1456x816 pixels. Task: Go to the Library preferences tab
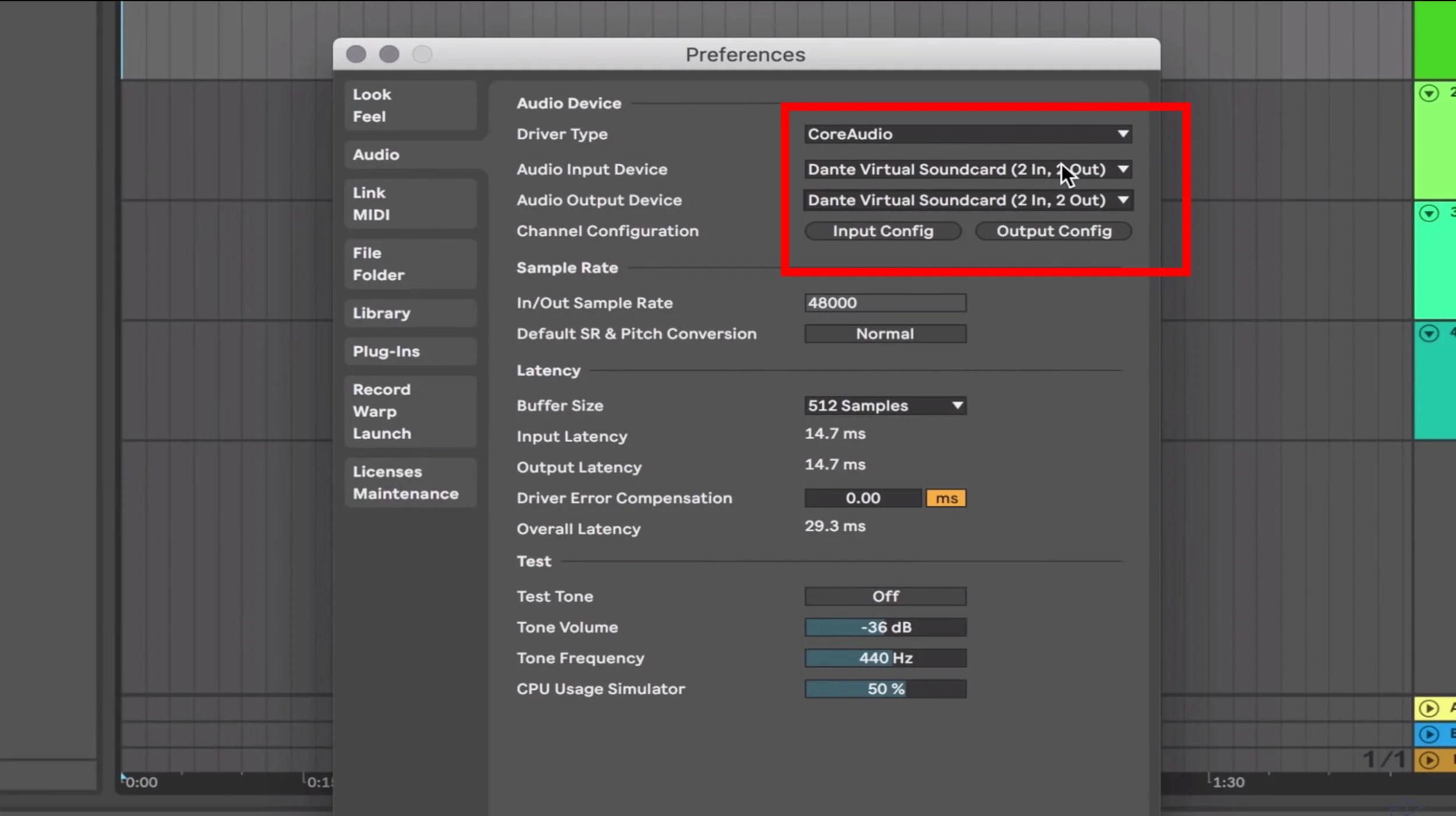411,313
